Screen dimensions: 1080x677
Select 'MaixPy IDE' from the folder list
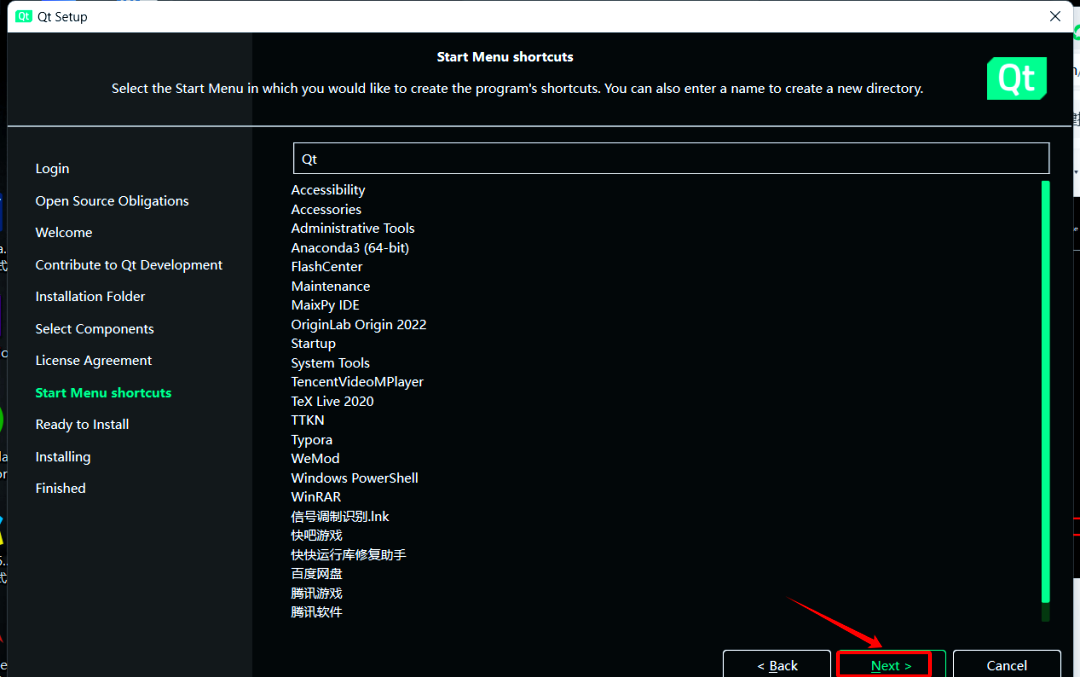326,304
